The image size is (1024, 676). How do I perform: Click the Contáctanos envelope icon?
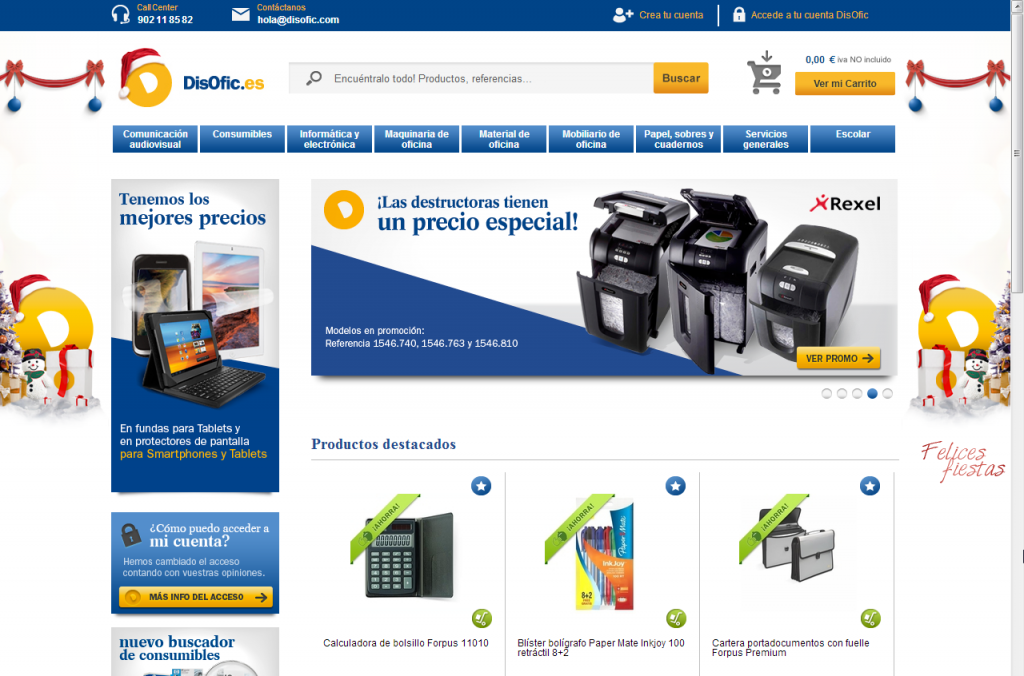[x=240, y=14]
